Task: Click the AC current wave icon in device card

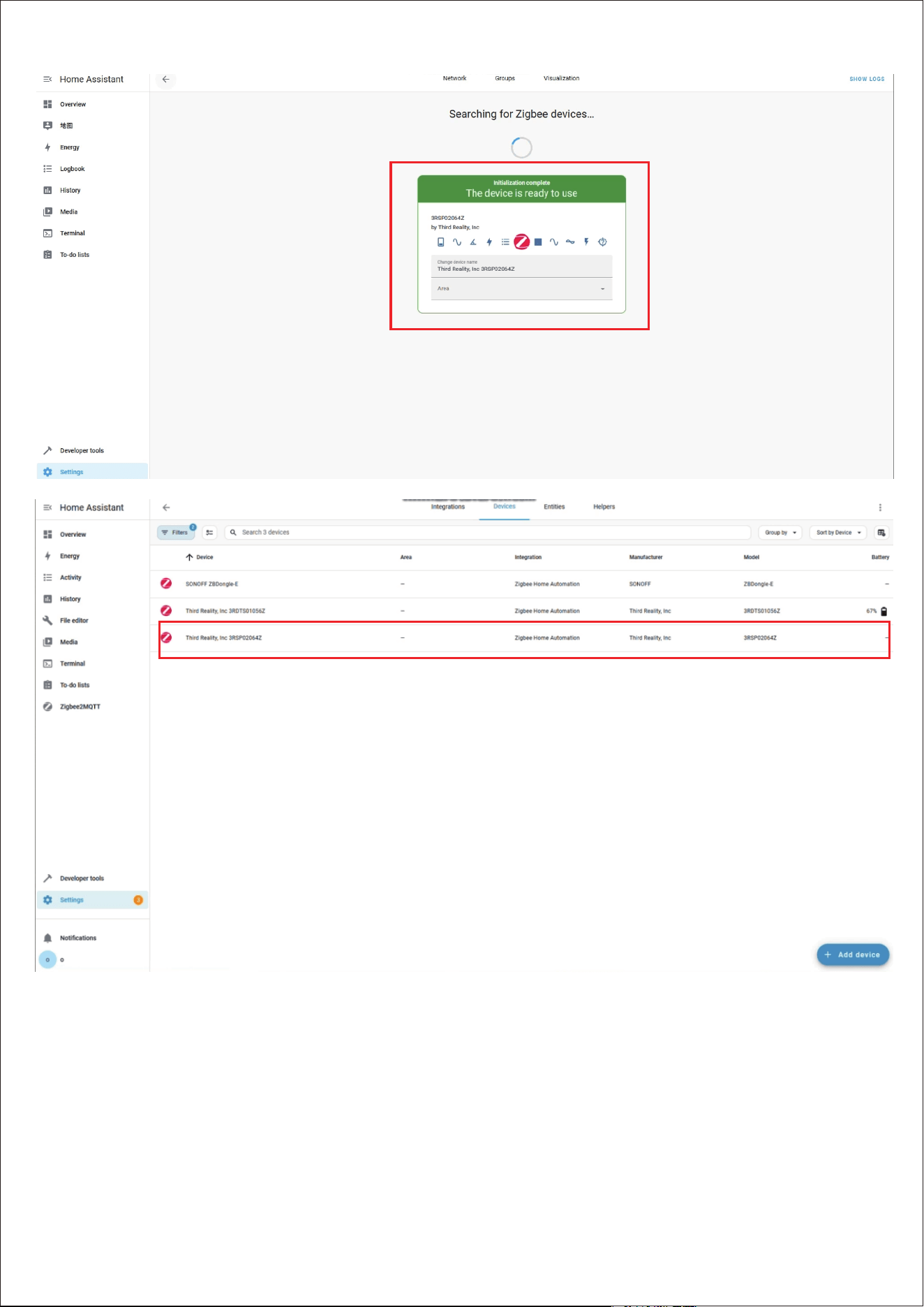Action: (570, 242)
